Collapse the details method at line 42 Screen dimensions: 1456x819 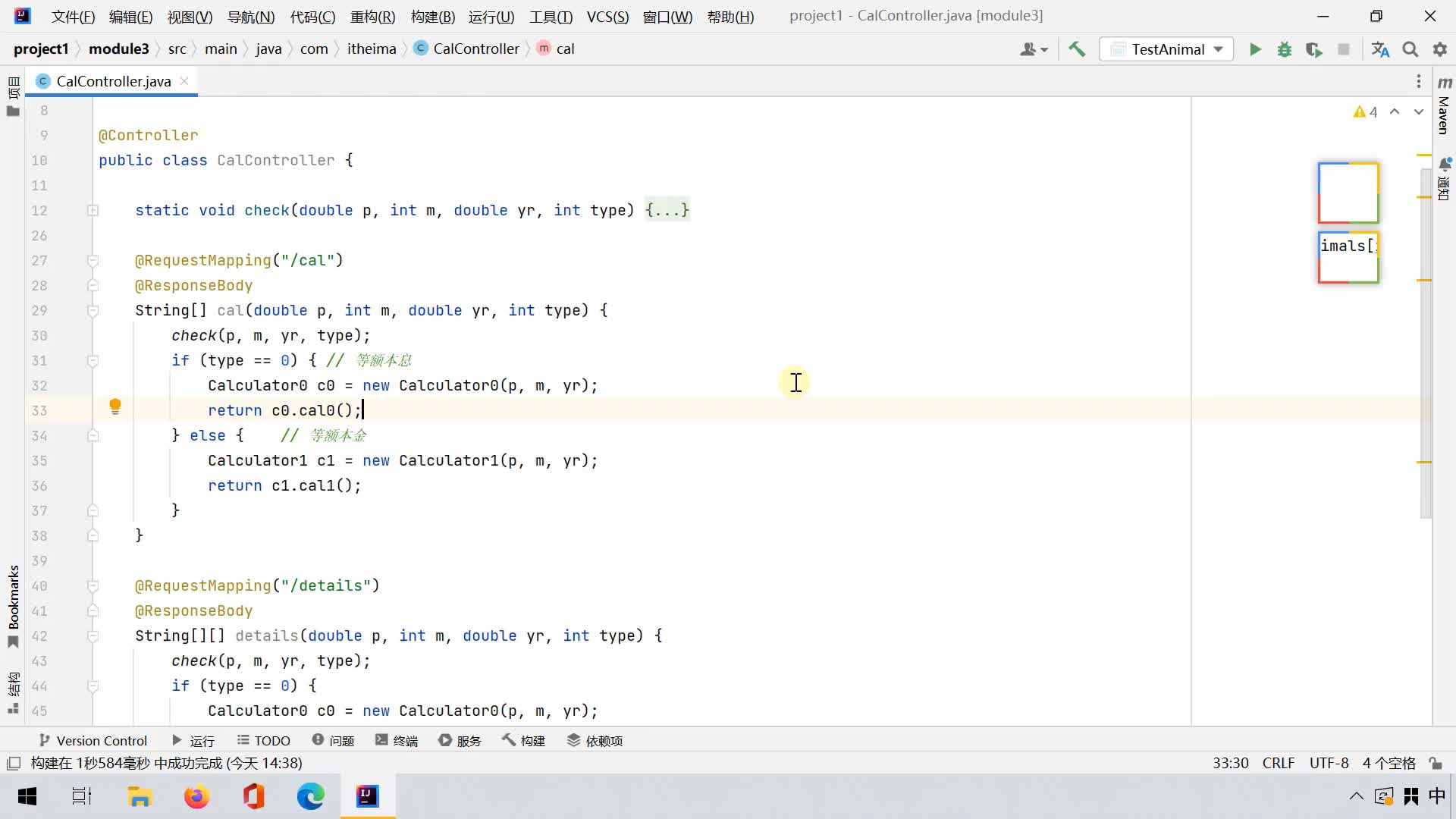point(93,635)
